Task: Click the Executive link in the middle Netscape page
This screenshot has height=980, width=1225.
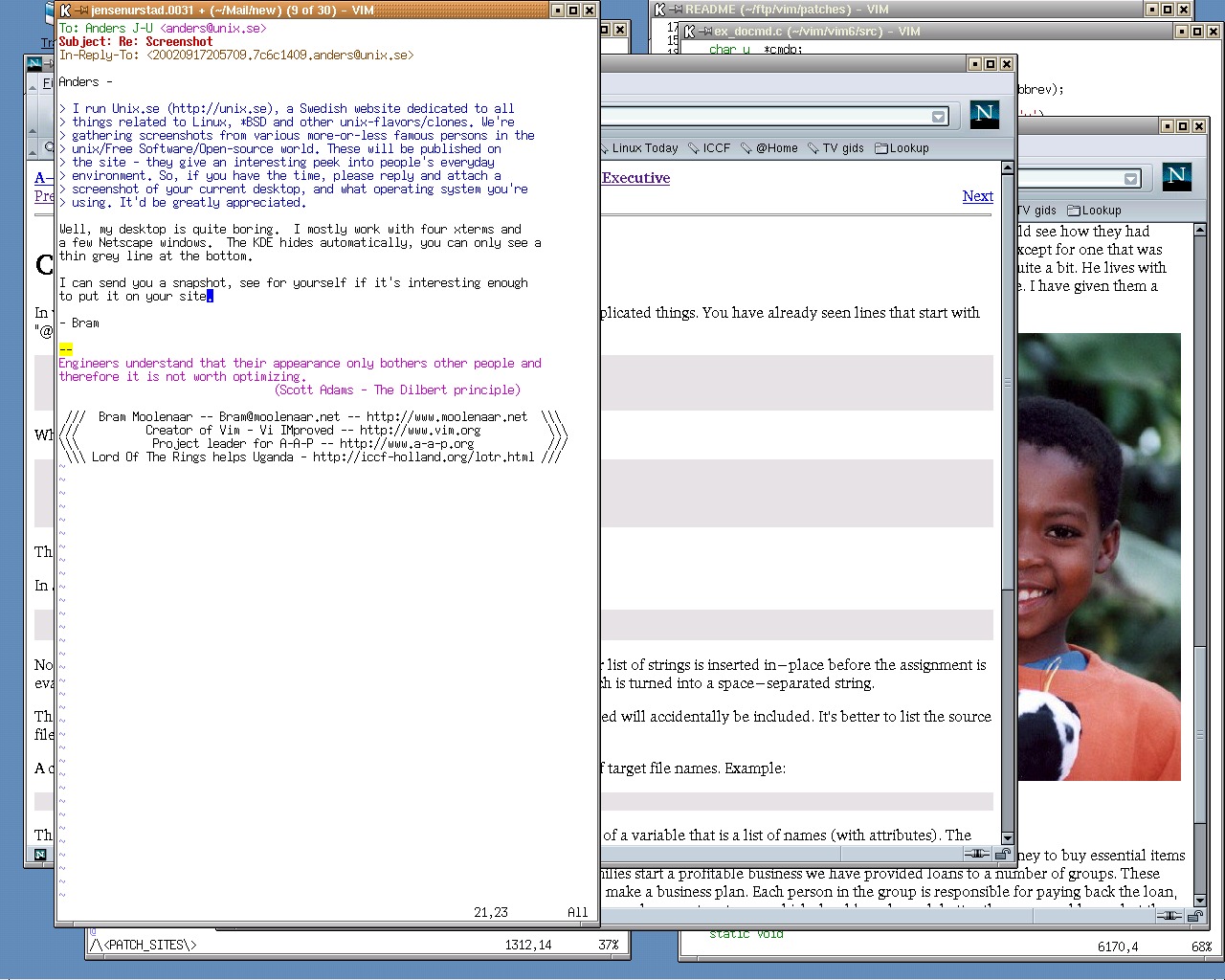Action: click(x=635, y=178)
